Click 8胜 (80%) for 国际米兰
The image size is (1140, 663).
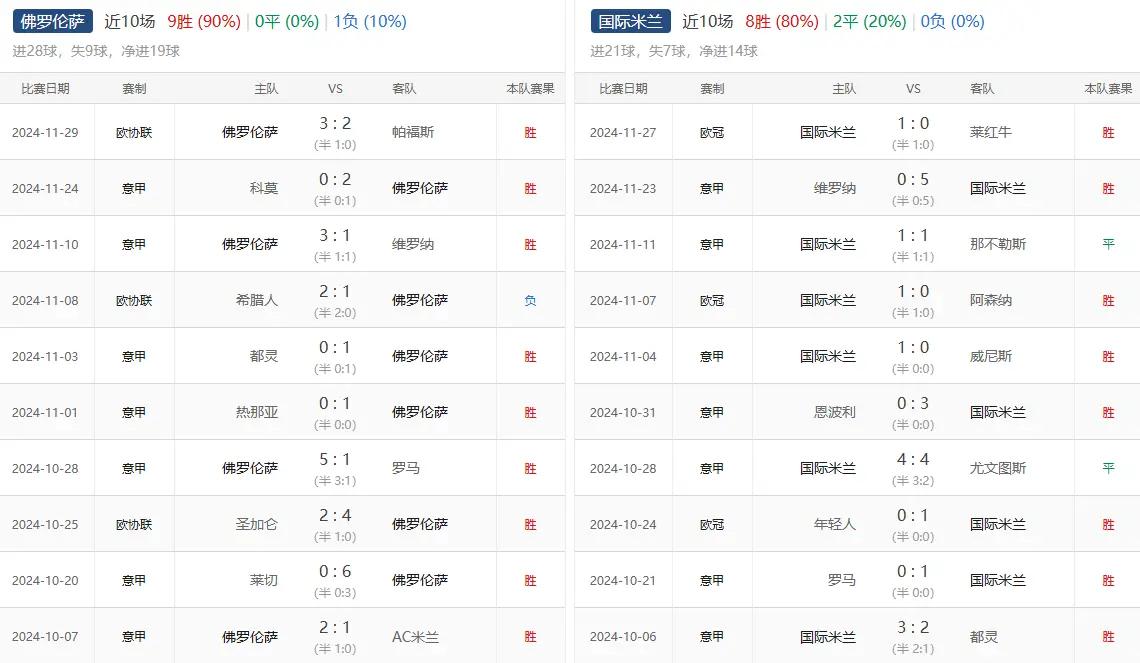click(x=782, y=22)
